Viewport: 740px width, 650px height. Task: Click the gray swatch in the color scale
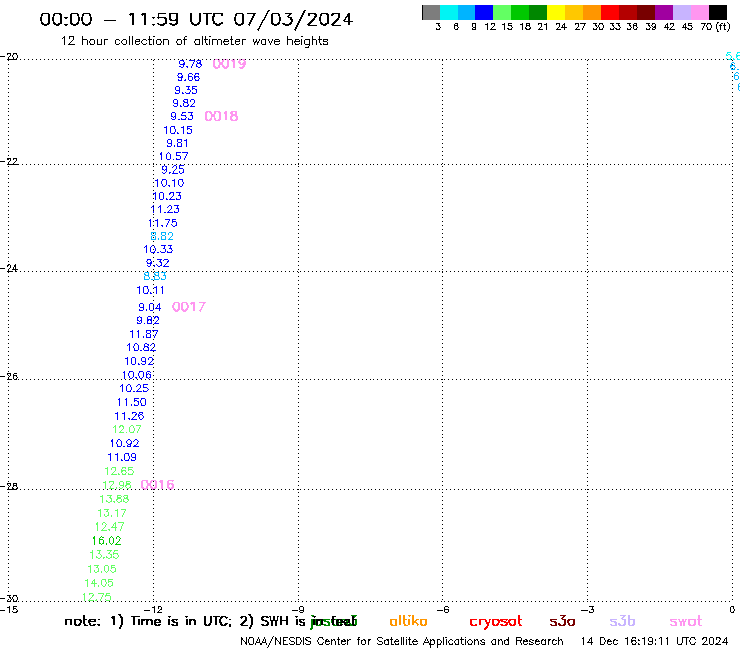431,12
